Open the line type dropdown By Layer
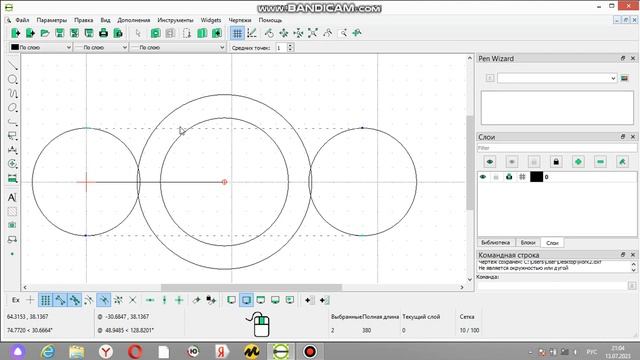This screenshot has height=360, width=640. 178,47
